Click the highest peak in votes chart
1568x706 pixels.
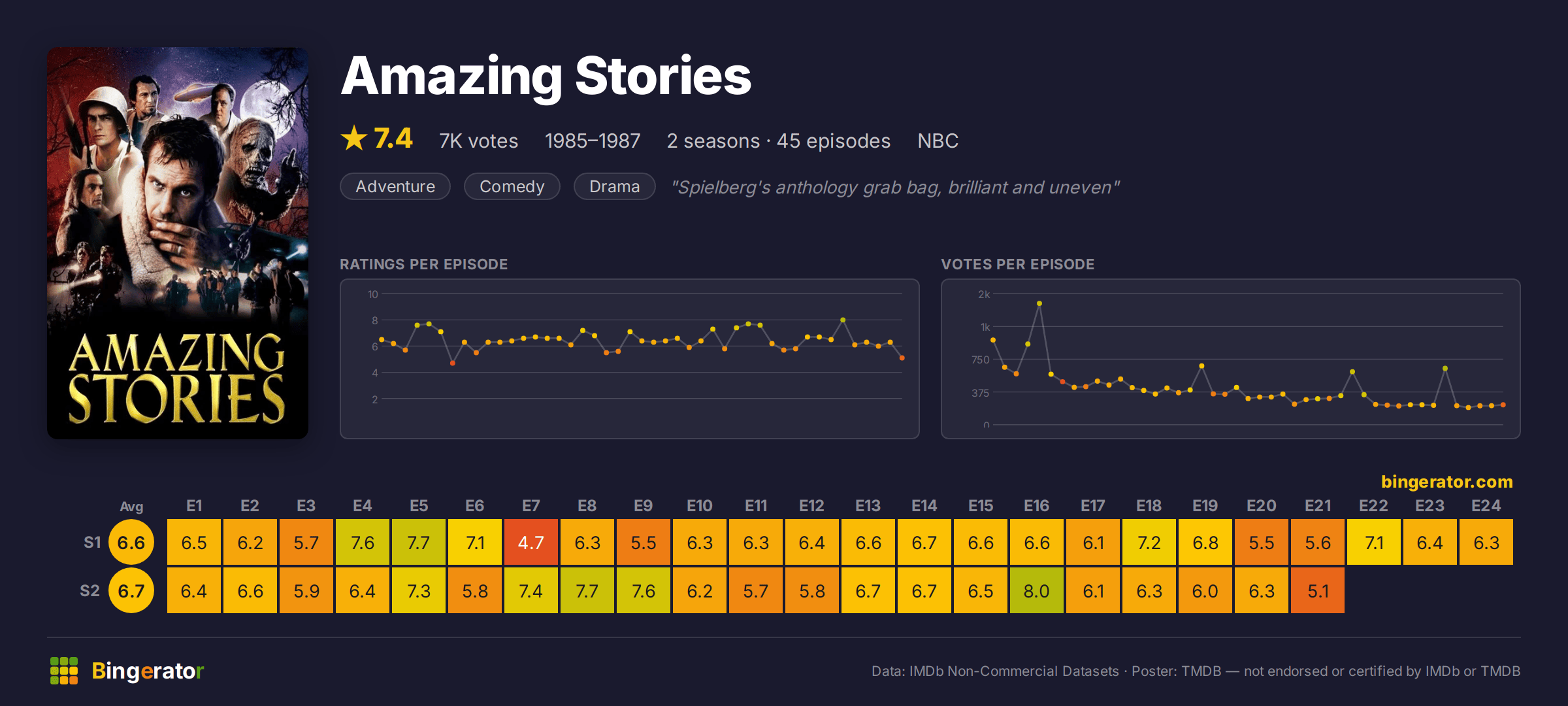pos(1039,303)
